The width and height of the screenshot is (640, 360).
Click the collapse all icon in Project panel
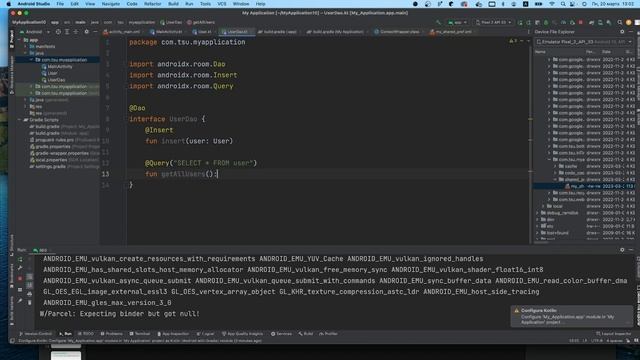(x=76, y=31)
